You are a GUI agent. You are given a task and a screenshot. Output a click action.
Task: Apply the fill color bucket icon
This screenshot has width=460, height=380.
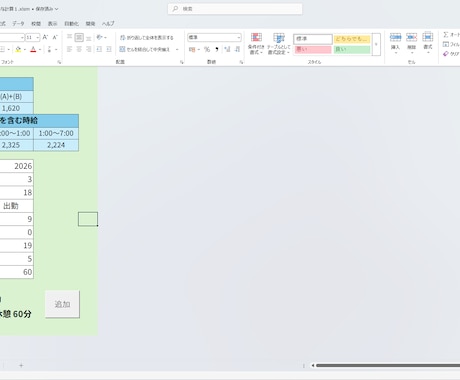pos(18,49)
